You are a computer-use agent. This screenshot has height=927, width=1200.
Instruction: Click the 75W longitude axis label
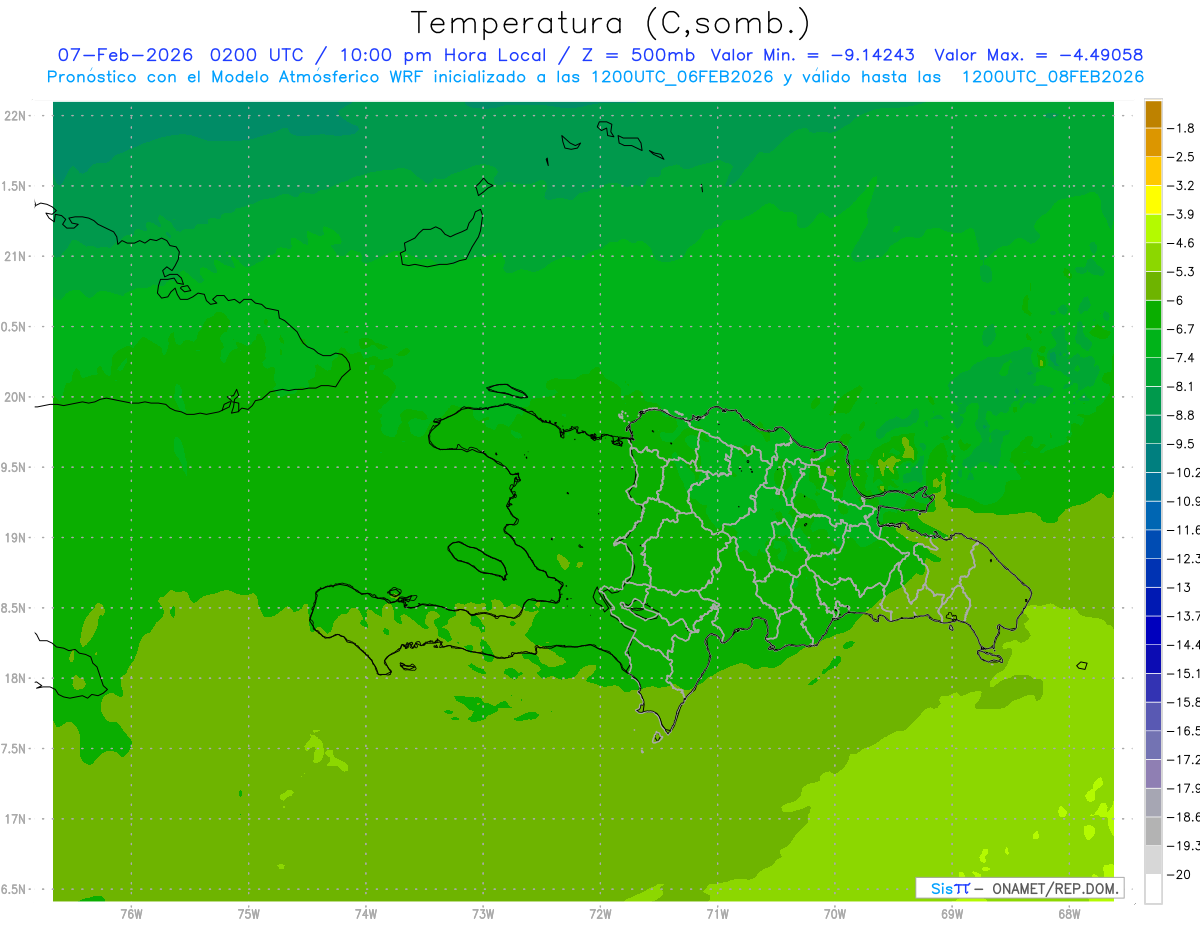(249, 914)
